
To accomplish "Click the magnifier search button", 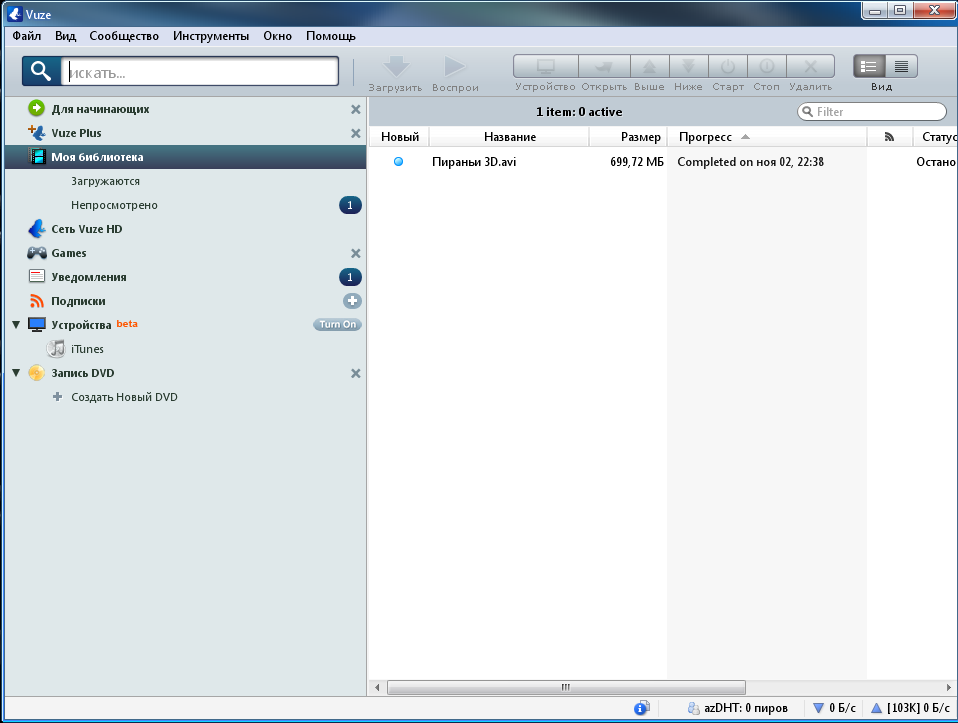I will [x=41, y=71].
